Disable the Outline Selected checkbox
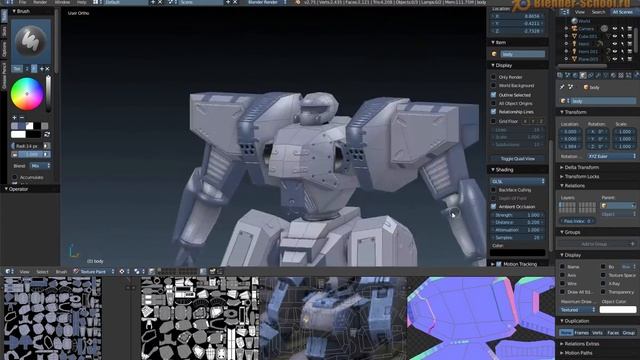Screen dimensions: 640x360 (x=493, y=95)
